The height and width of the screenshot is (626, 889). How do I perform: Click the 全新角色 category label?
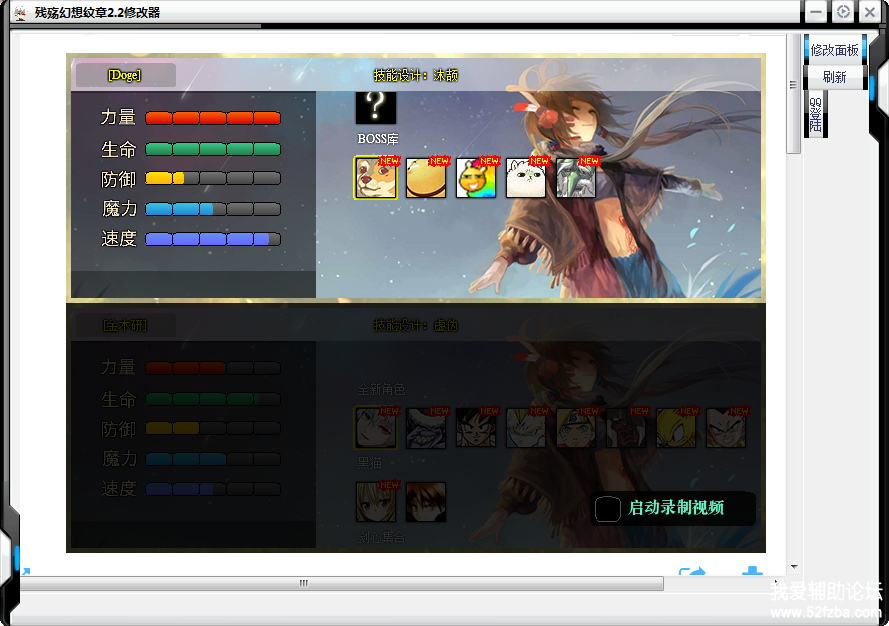[x=381, y=390]
